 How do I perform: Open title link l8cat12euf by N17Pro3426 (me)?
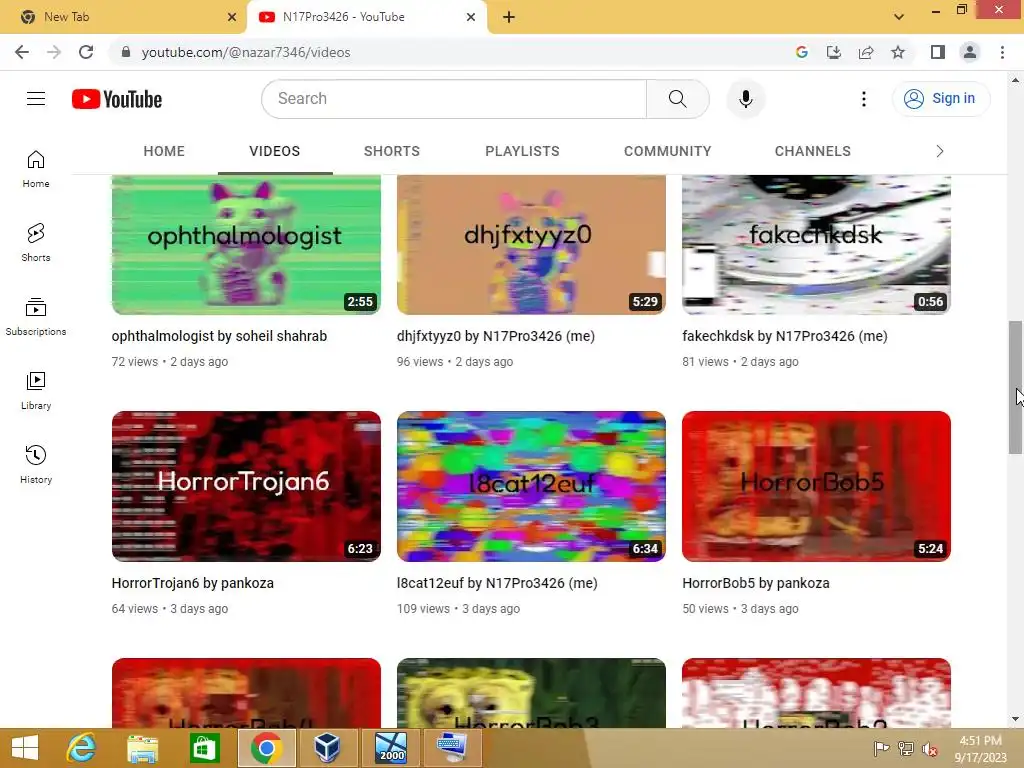497,583
